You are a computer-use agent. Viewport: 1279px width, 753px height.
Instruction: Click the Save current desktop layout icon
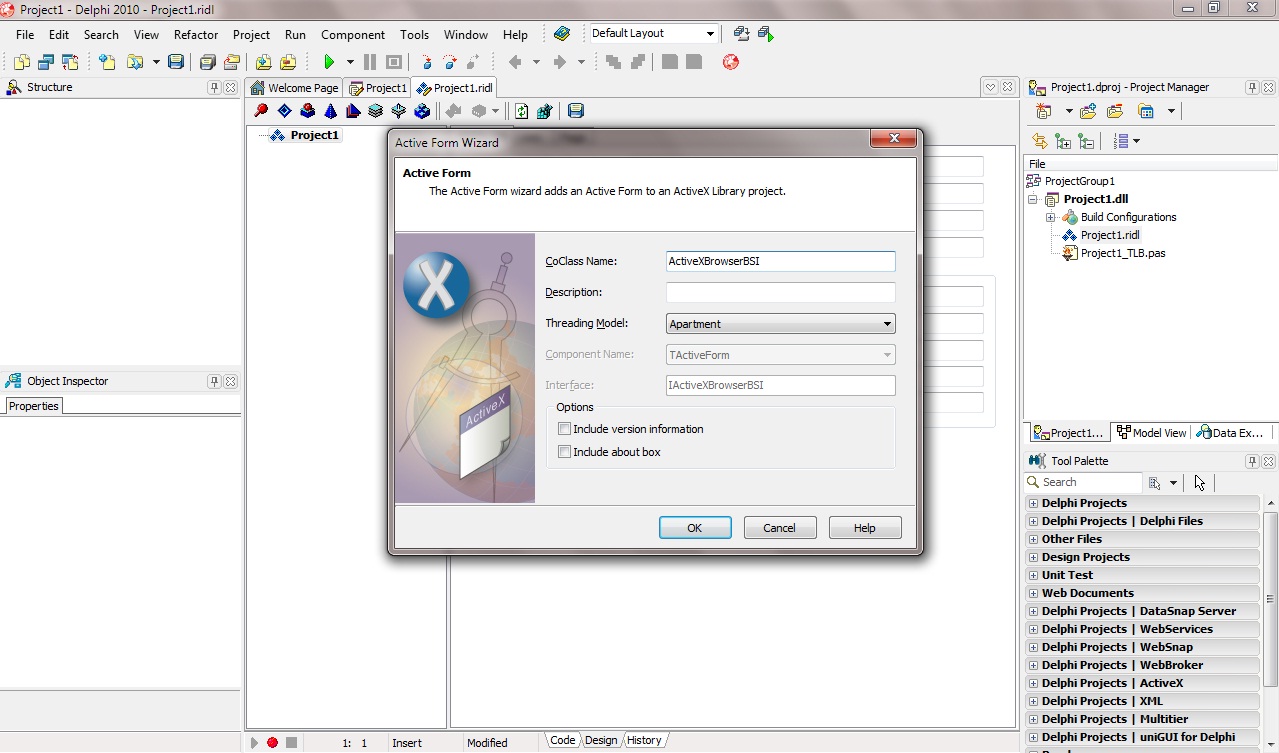click(742, 34)
